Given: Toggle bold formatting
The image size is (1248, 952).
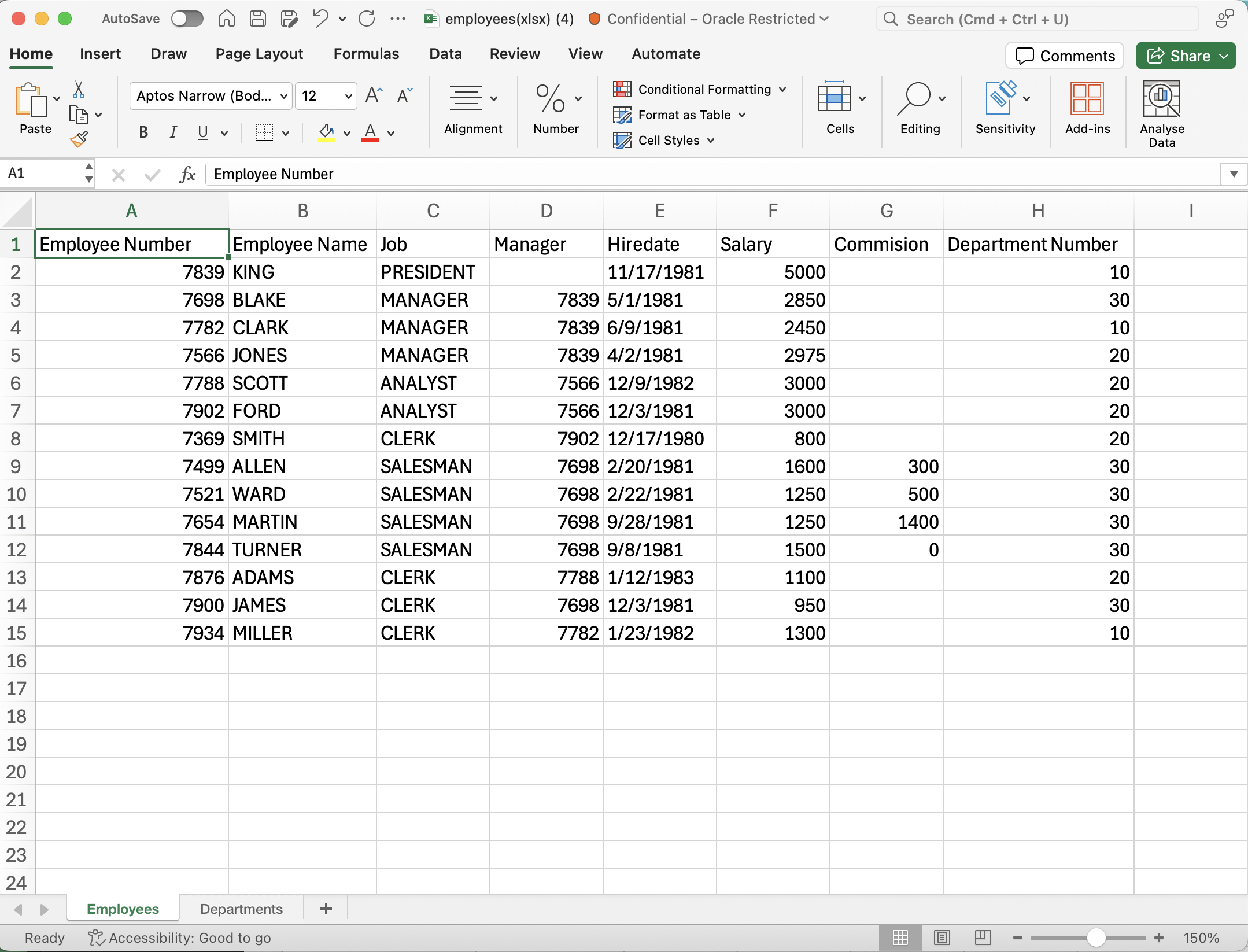Looking at the screenshot, I should point(143,132).
